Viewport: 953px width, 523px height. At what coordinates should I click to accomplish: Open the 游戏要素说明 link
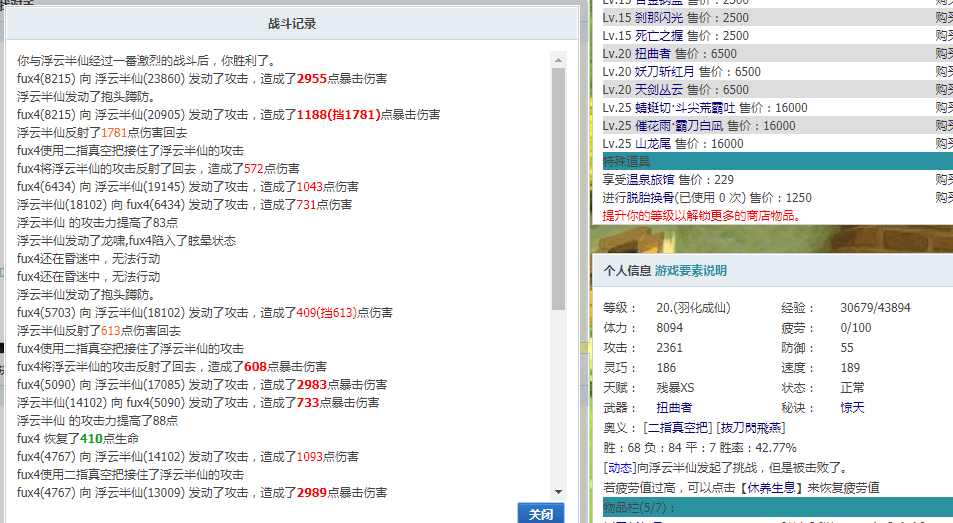(x=690, y=271)
